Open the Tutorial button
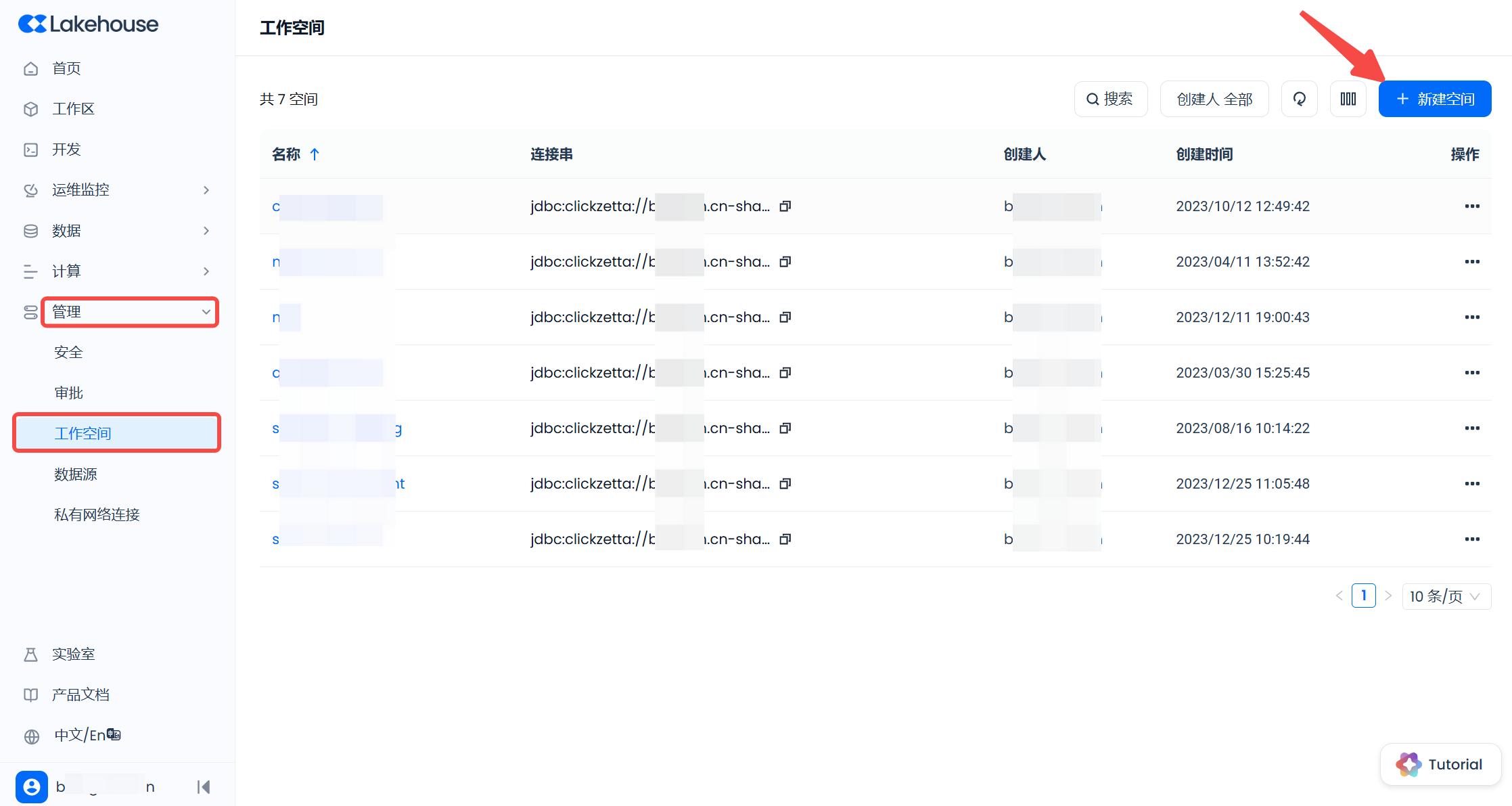 (1440, 765)
